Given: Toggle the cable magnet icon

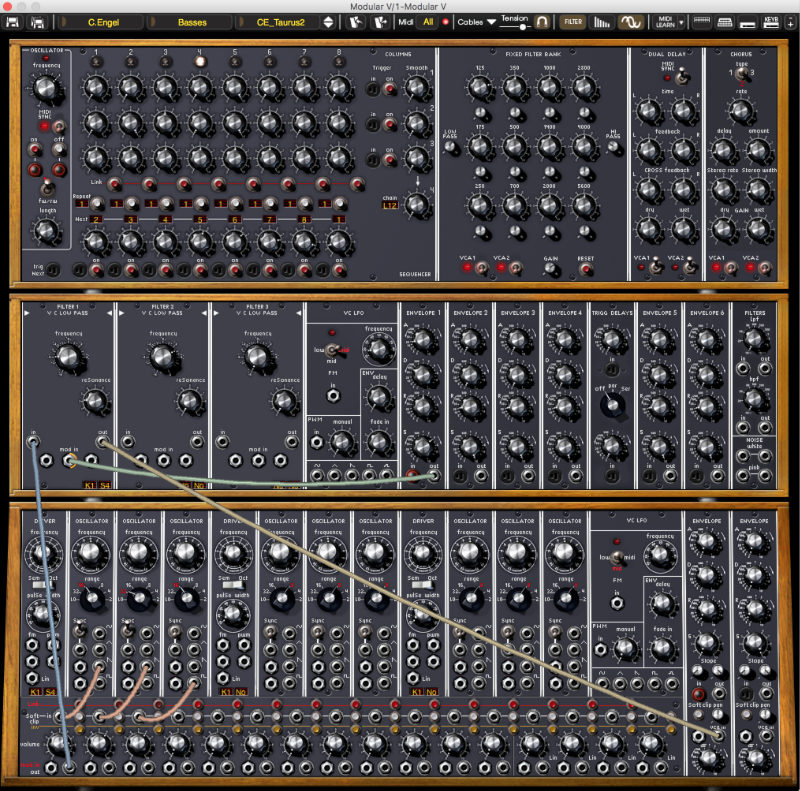Looking at the screenshot, I should click(x=542, y=22).
